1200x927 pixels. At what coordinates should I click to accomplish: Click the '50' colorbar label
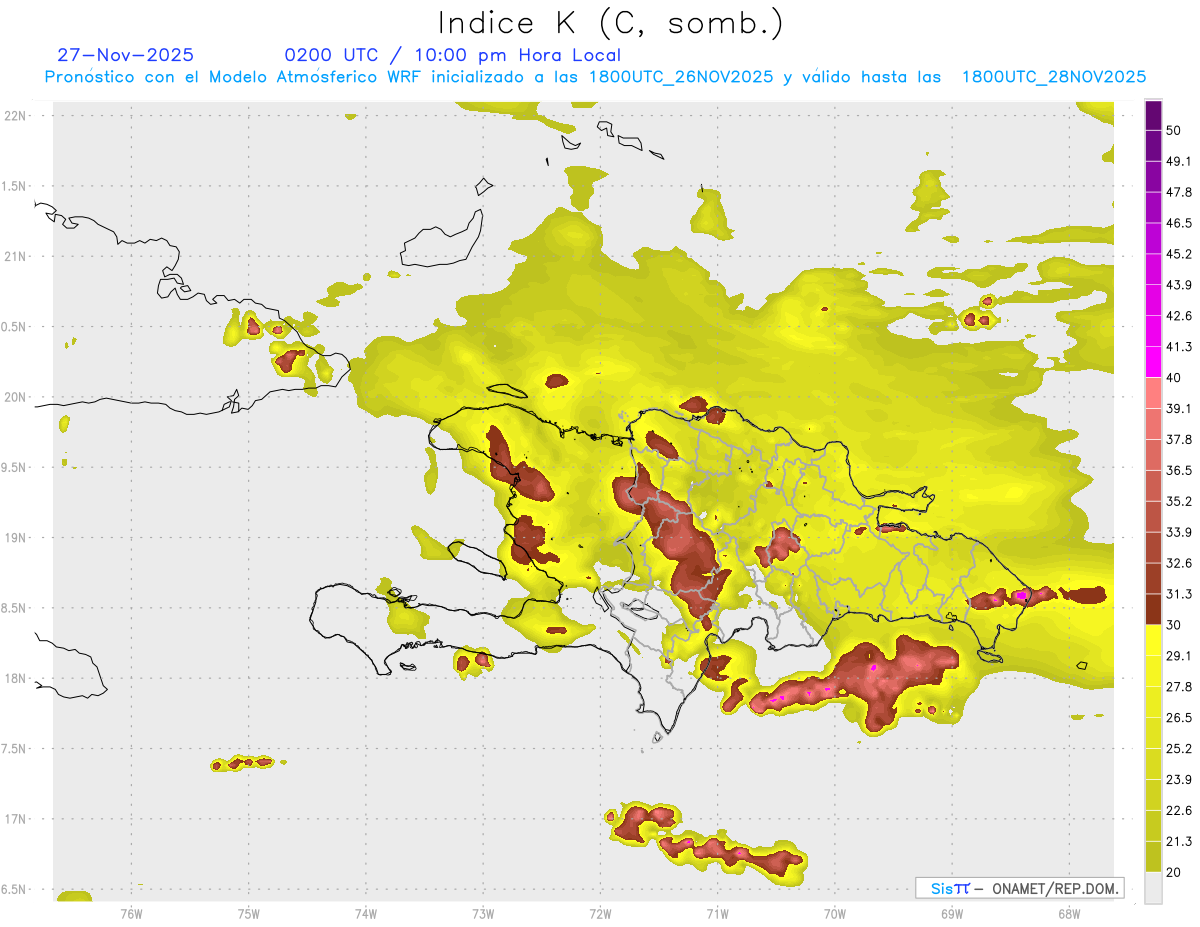point(1173,130)
